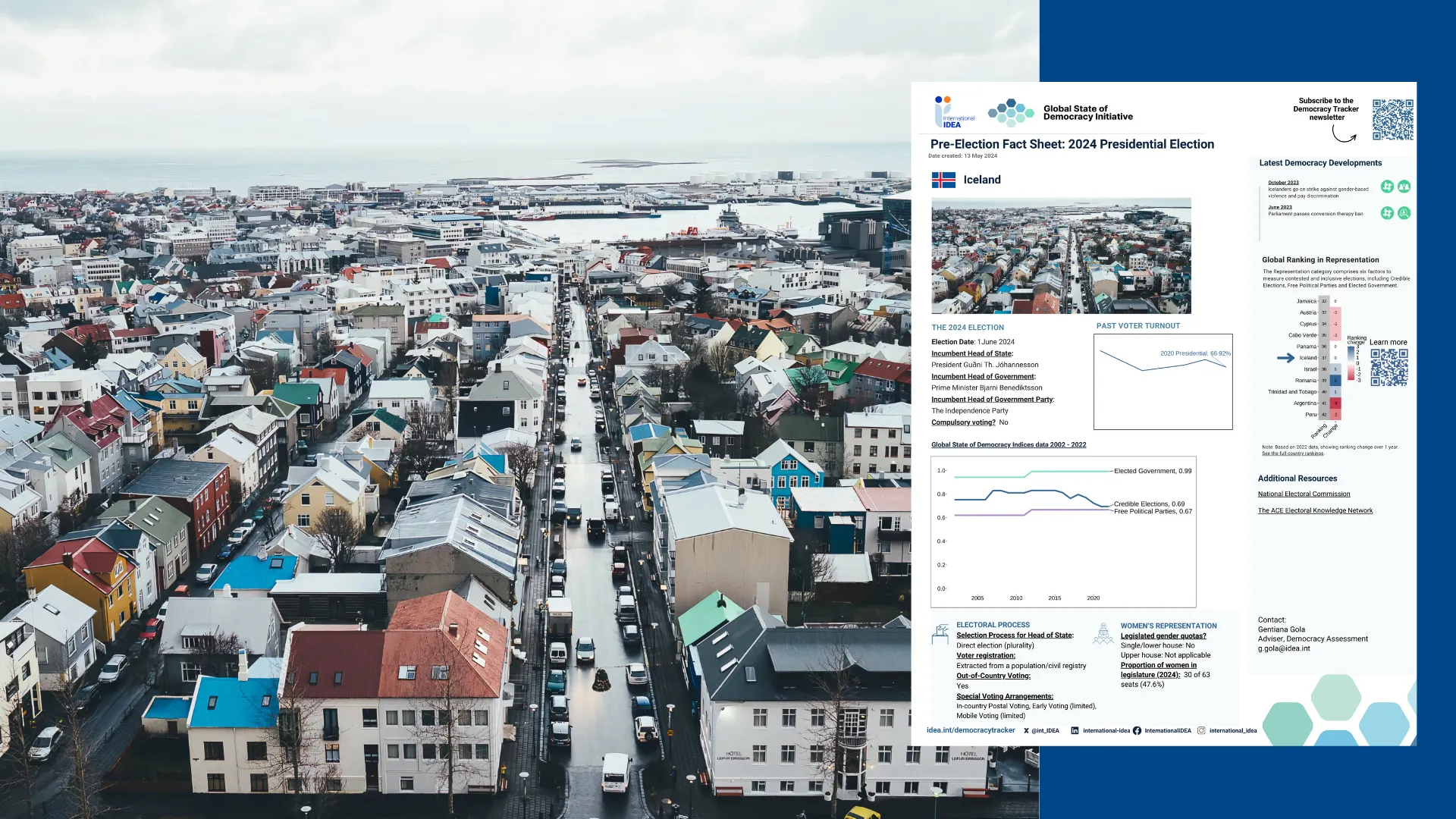Click the Learn more QR code
The image size is (1456, 819).
1389,368
